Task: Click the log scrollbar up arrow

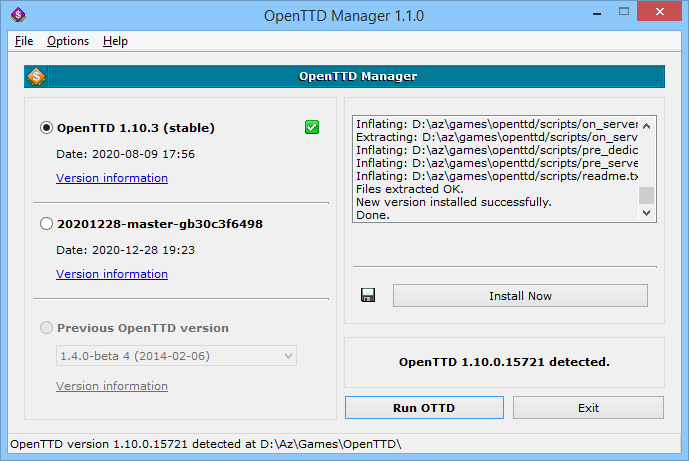Action: 646,127
